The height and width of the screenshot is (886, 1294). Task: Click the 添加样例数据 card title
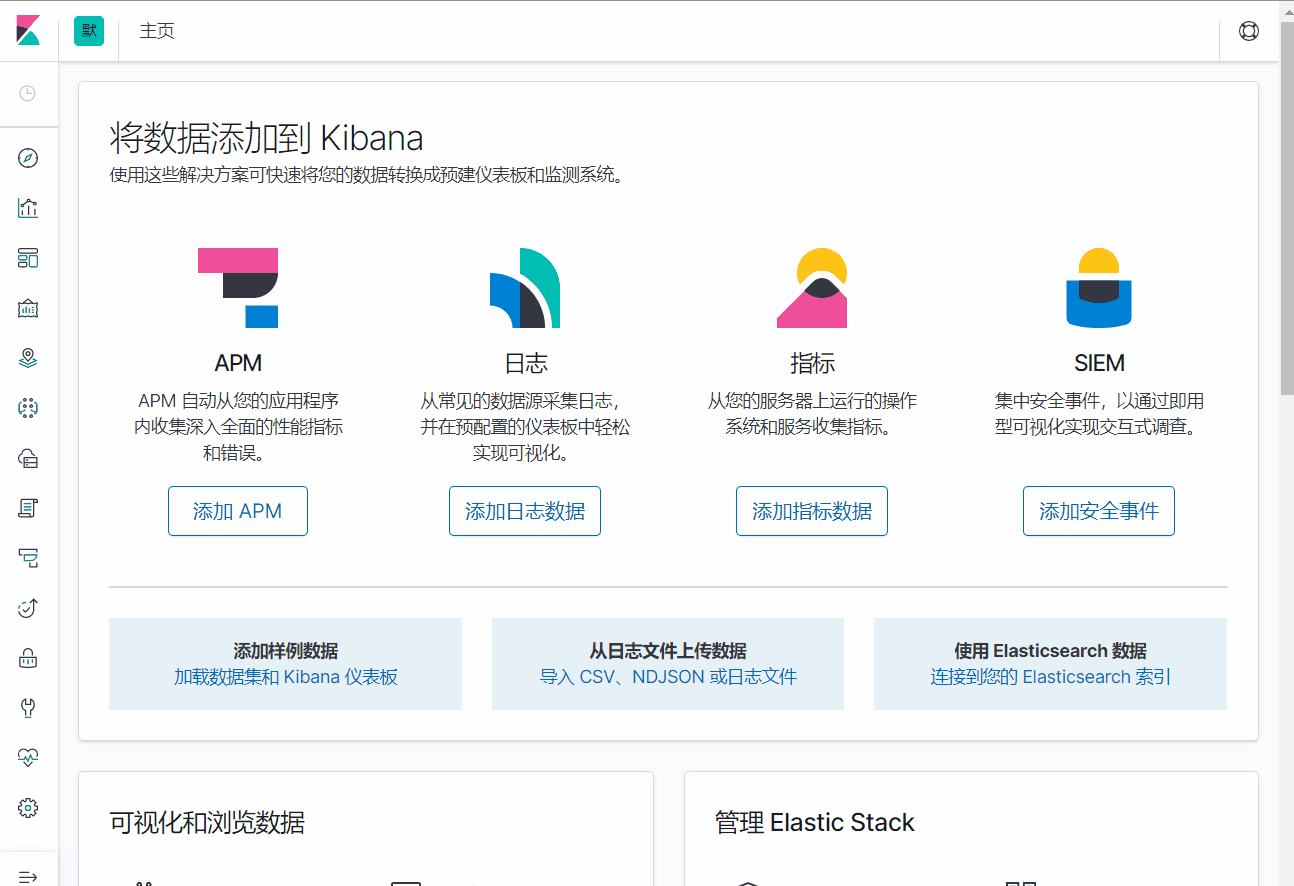click(285, 651)
